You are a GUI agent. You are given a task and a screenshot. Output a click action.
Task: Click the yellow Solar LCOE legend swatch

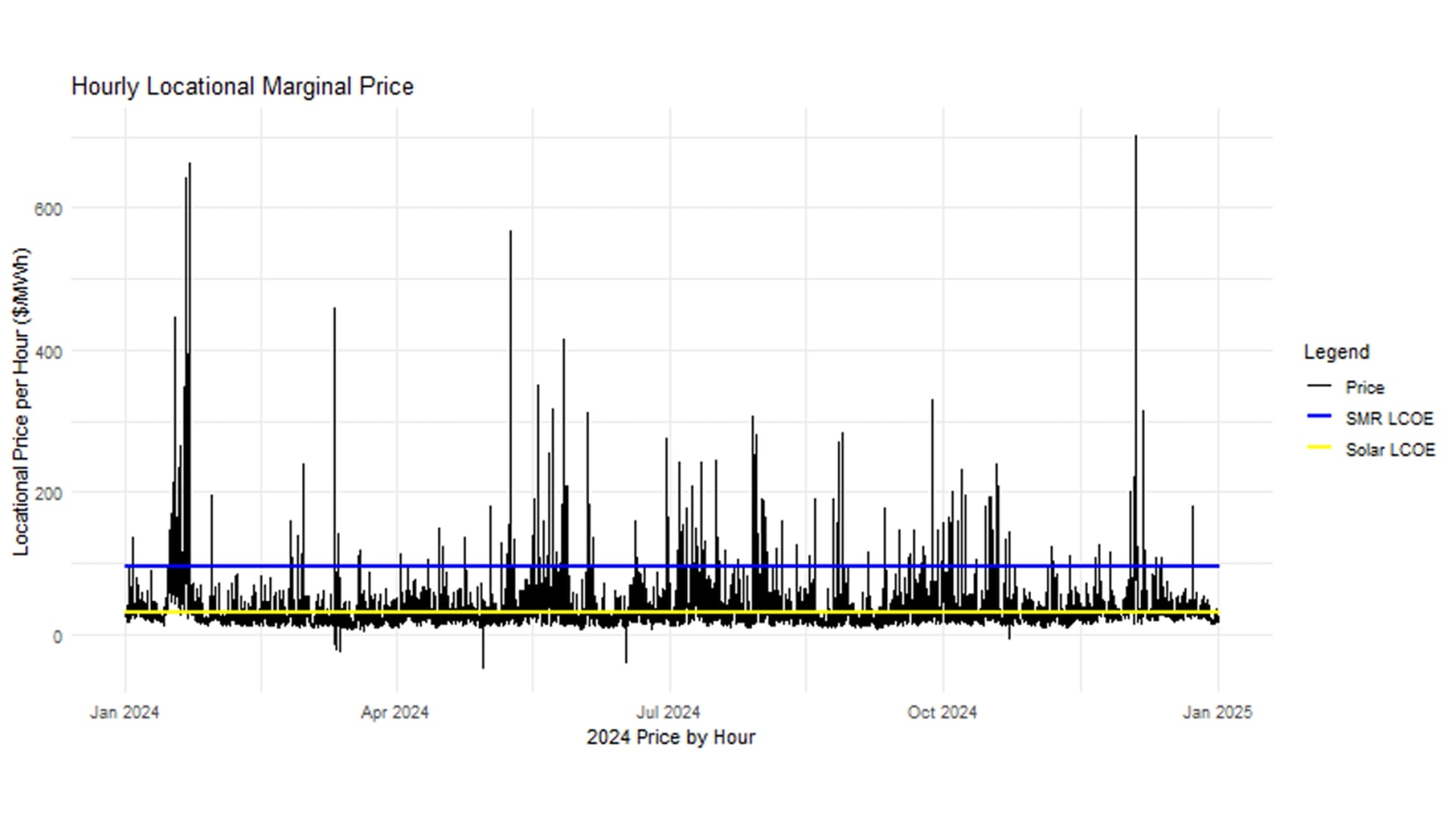pos(1319,447)
